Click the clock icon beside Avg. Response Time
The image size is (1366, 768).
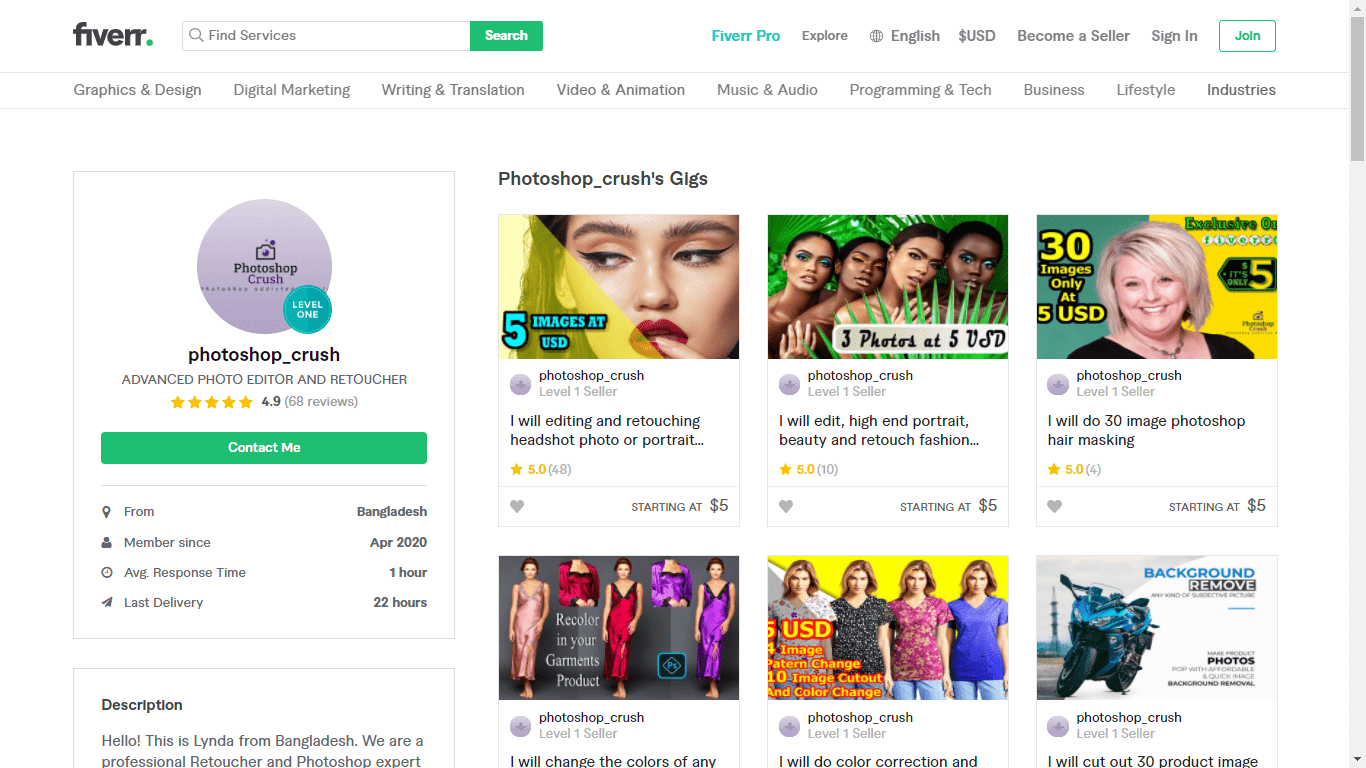coord(107,573)
